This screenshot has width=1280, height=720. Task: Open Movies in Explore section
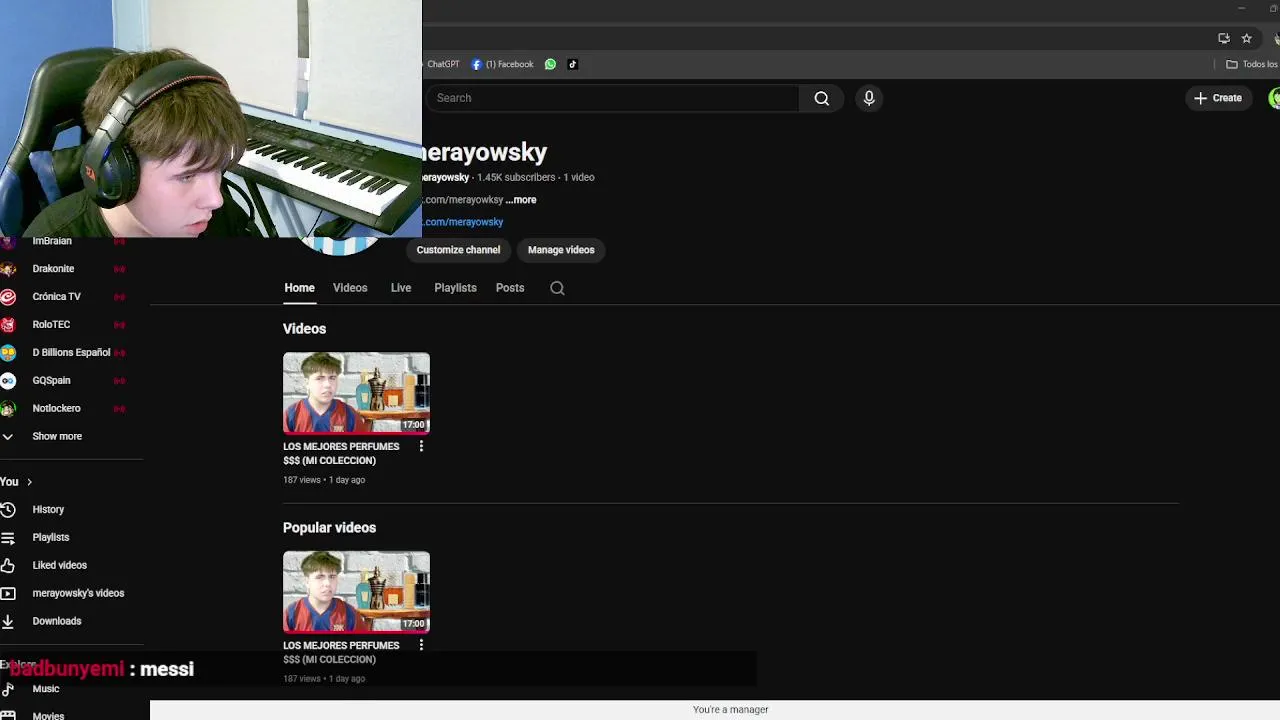[x=48, y=714]
